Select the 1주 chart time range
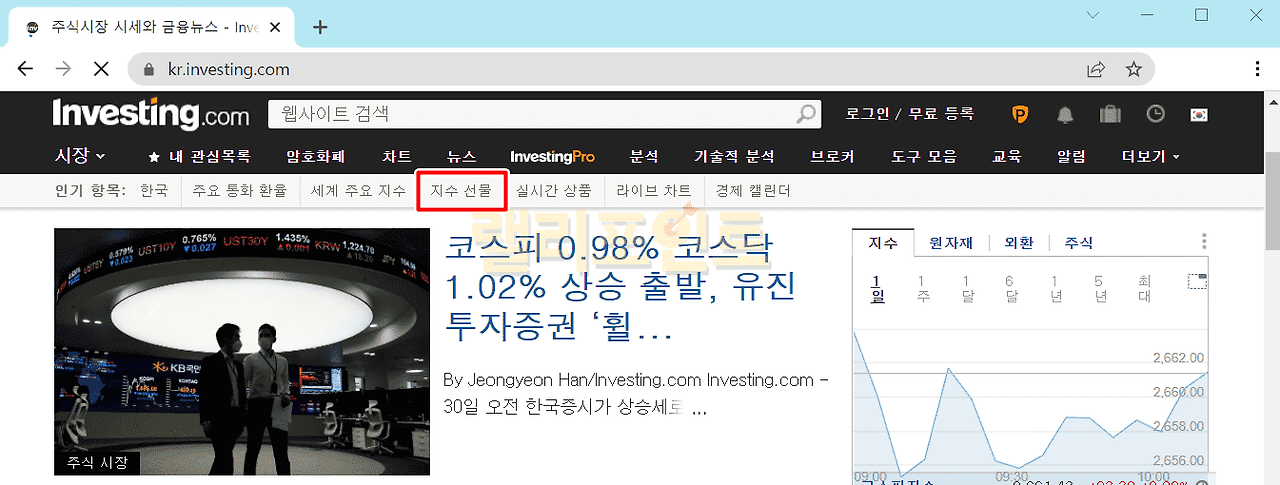Screen dimensions: 1280x485 [x=922, y=288]
